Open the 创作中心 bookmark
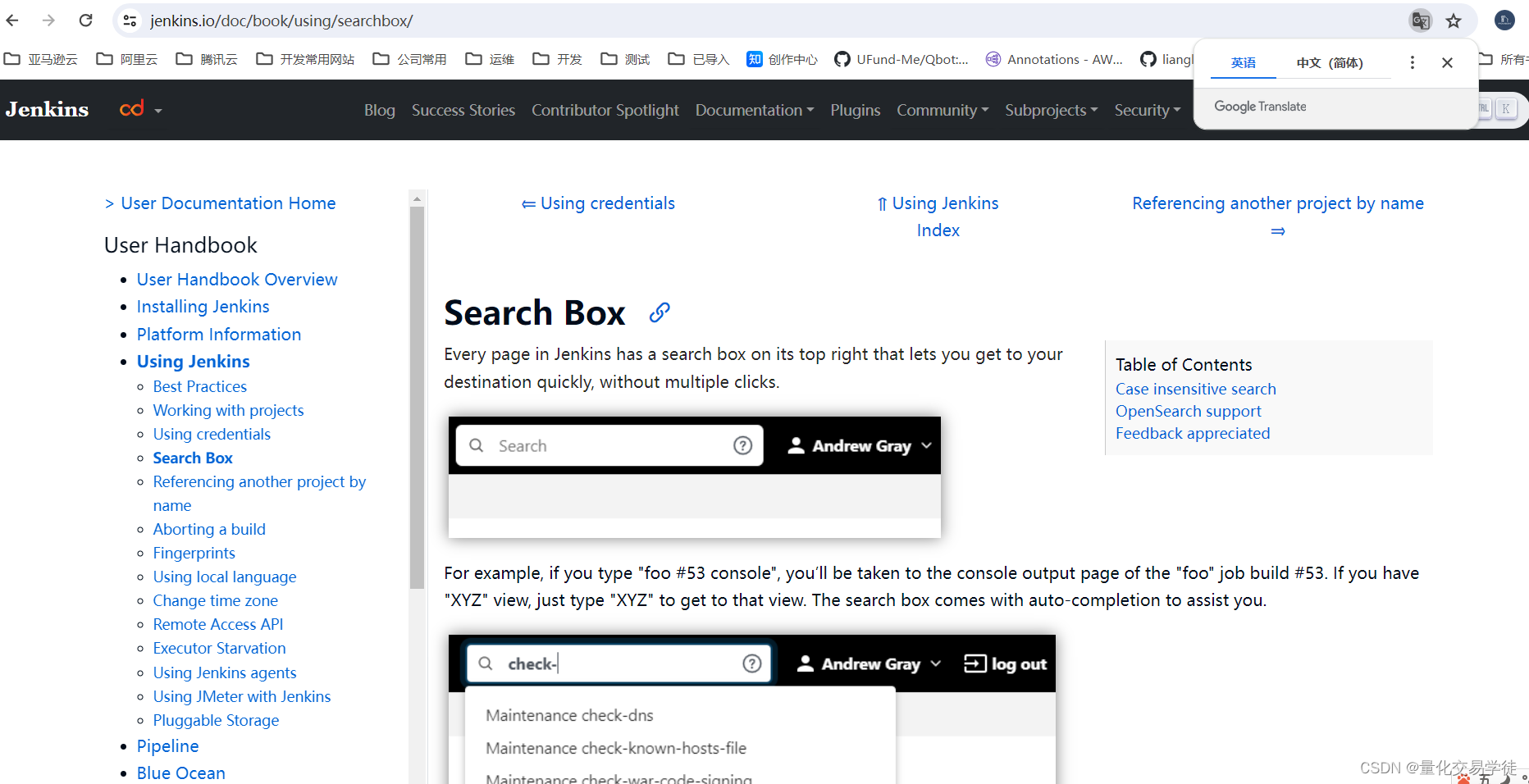Viewport: 1529px width, 784px height. [782, 59]
